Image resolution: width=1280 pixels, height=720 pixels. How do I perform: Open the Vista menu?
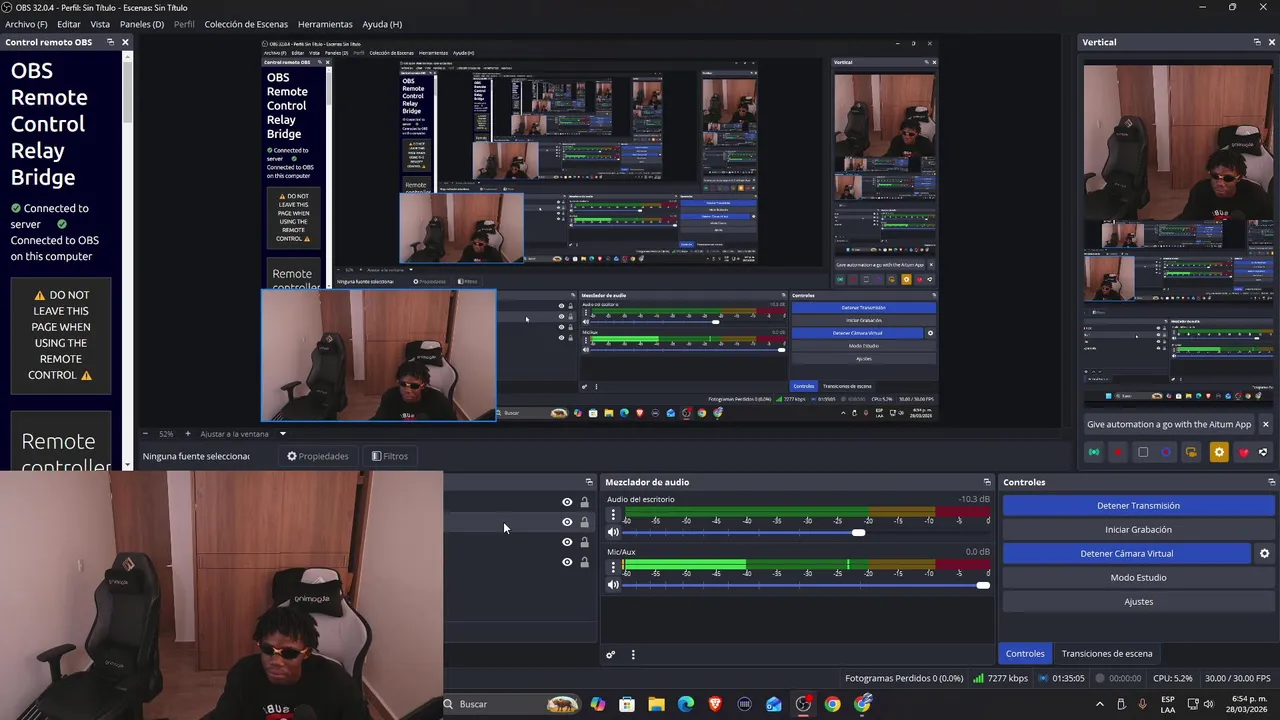pos(100,24)
